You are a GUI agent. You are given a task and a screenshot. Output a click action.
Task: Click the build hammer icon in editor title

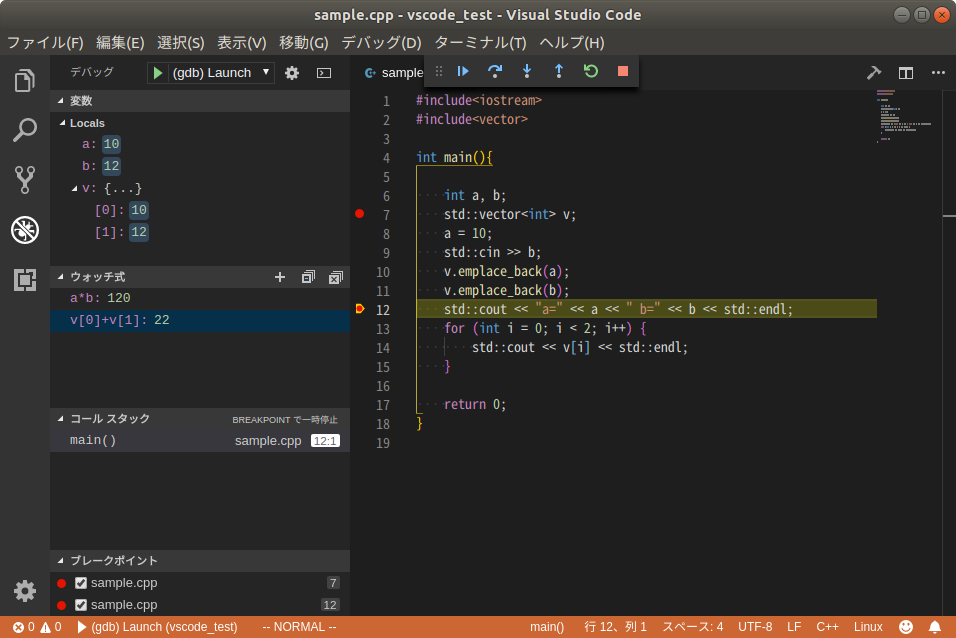(874, 73)
